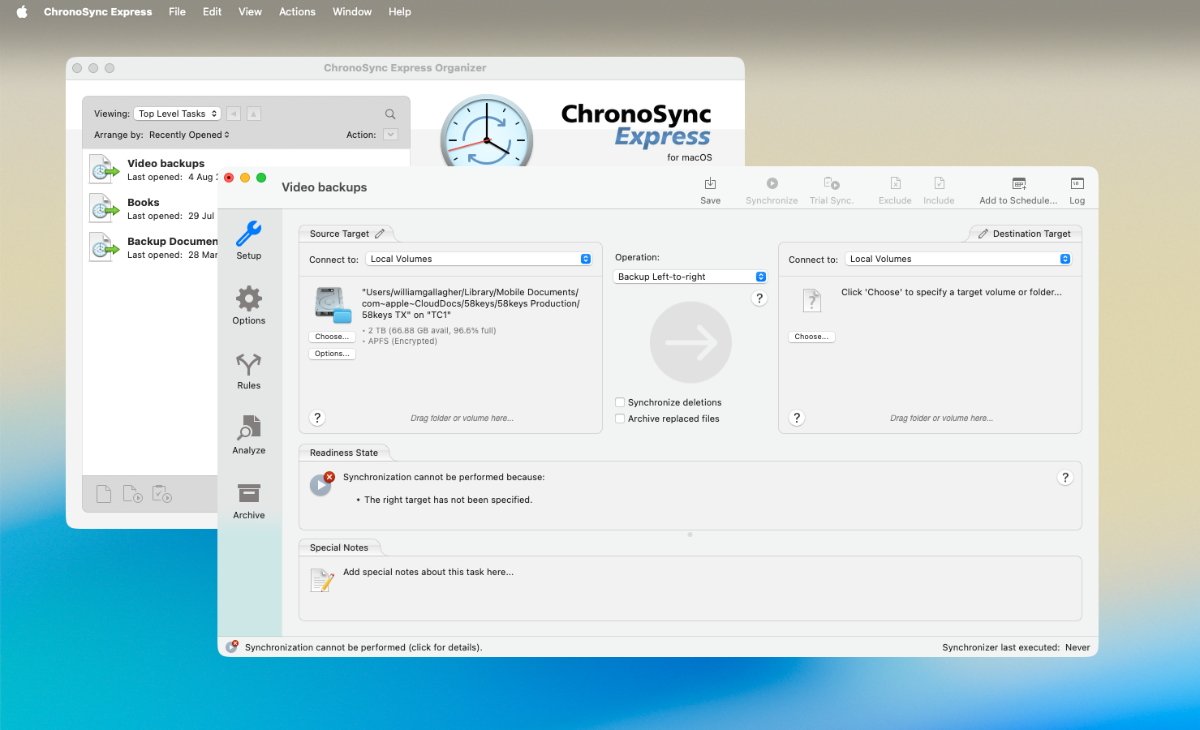Click the status bar 'Synchronization cannot be performed' message
Image resolution: width=1200 pixels, height=730 pixels.
pyautogui.click(x=364, y=648)
